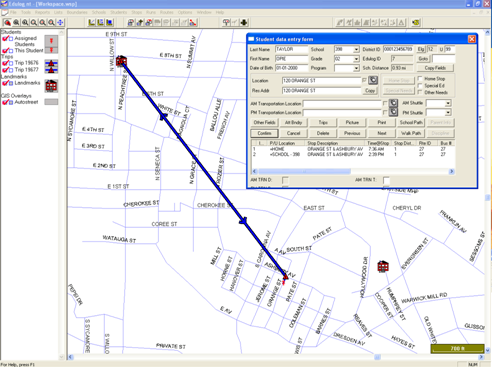
Task: Click the Last Name input field
Action: (291, 49)
